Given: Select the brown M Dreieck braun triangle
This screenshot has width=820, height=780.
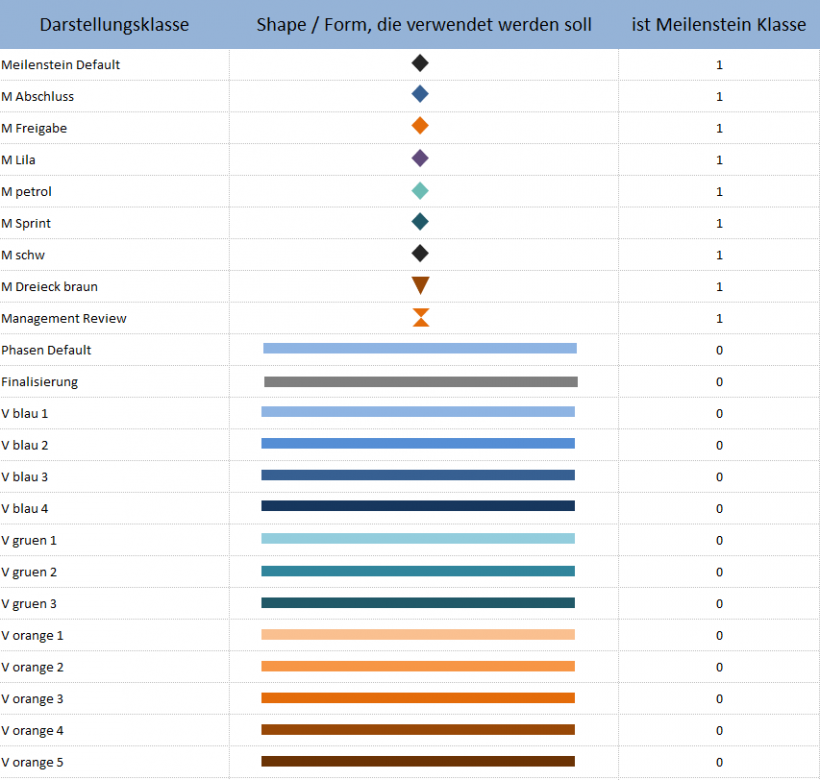Looking at the screenshot, I should (420, 285).
